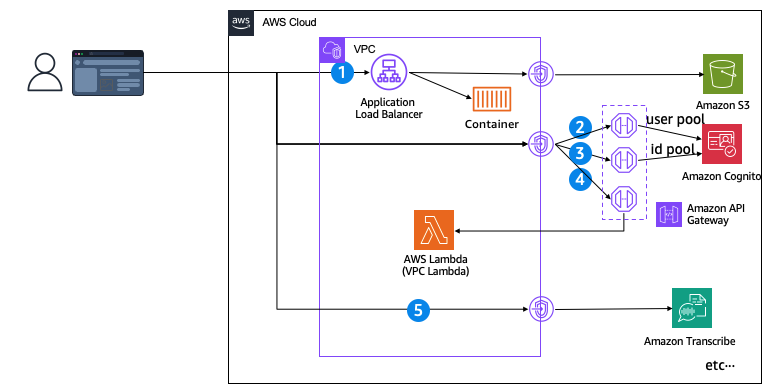Image resolution: width=770 pixels, height=390 pixels.
Task: Select the browser window icon
Action: click(108, 73)
